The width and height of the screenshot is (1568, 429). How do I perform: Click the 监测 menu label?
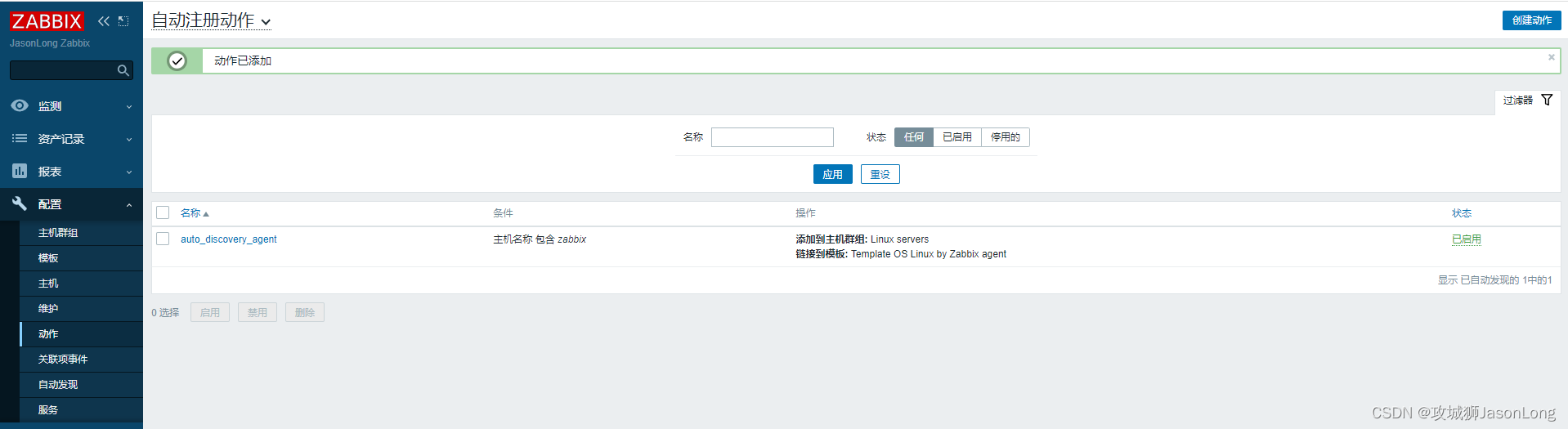(50, 106)
